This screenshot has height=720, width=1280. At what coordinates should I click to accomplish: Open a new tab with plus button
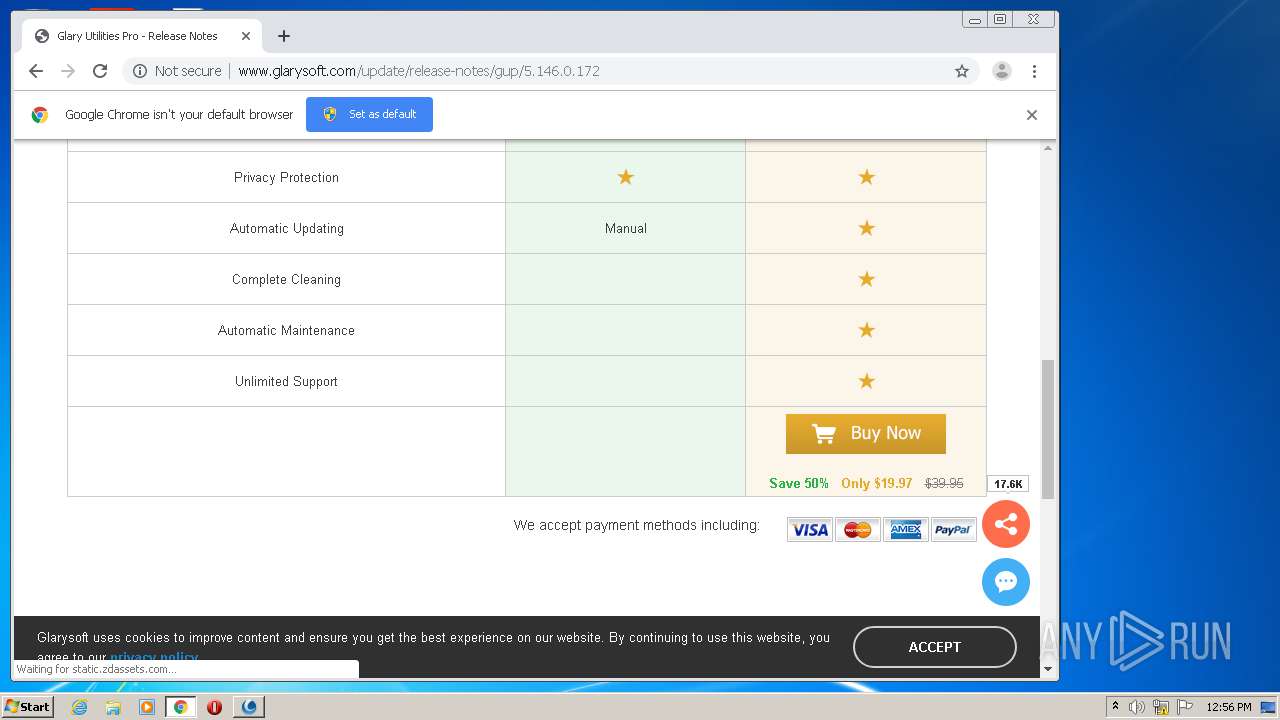(284, 36)
